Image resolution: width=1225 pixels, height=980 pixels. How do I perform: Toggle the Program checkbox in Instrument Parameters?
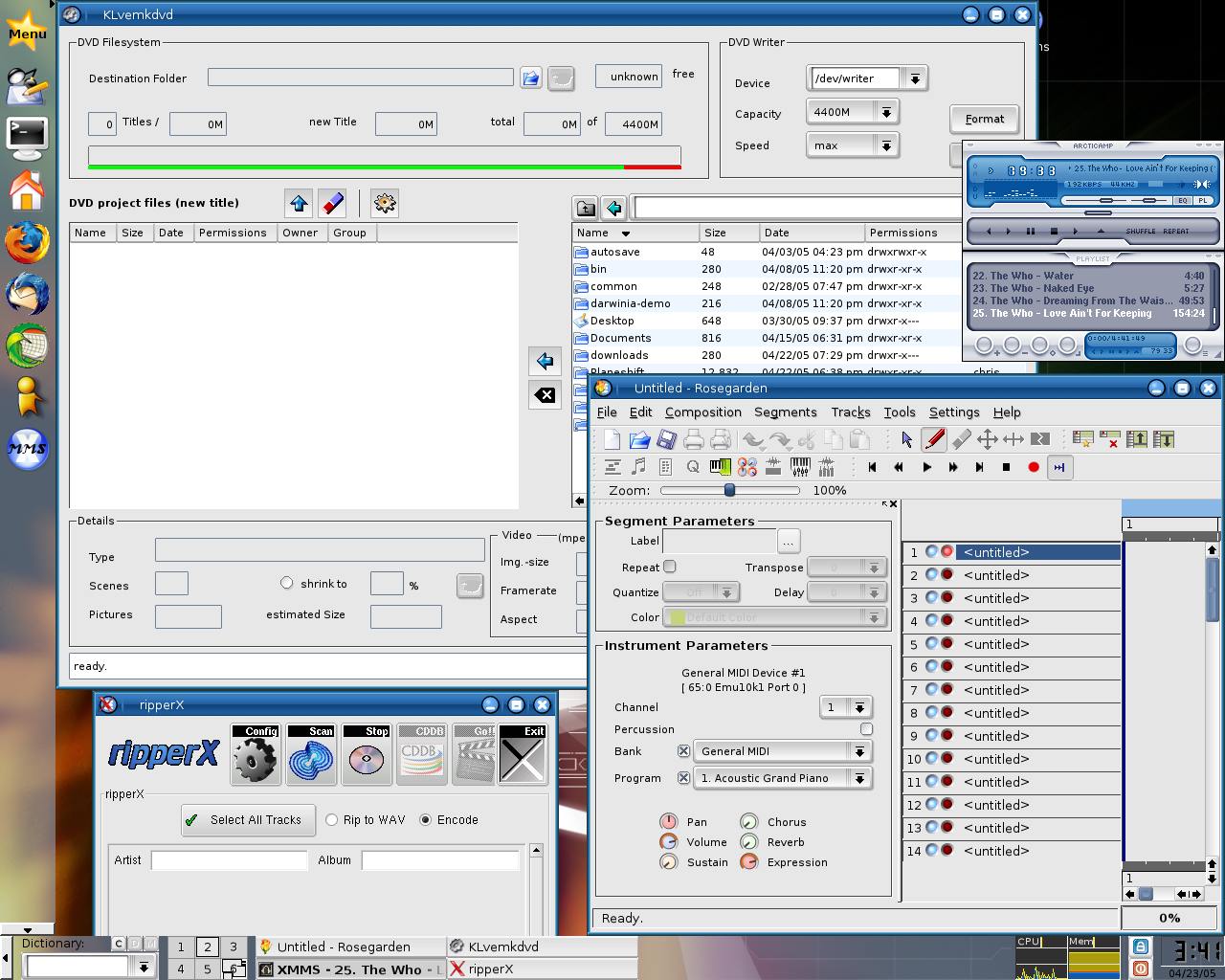tap(683, 778)
